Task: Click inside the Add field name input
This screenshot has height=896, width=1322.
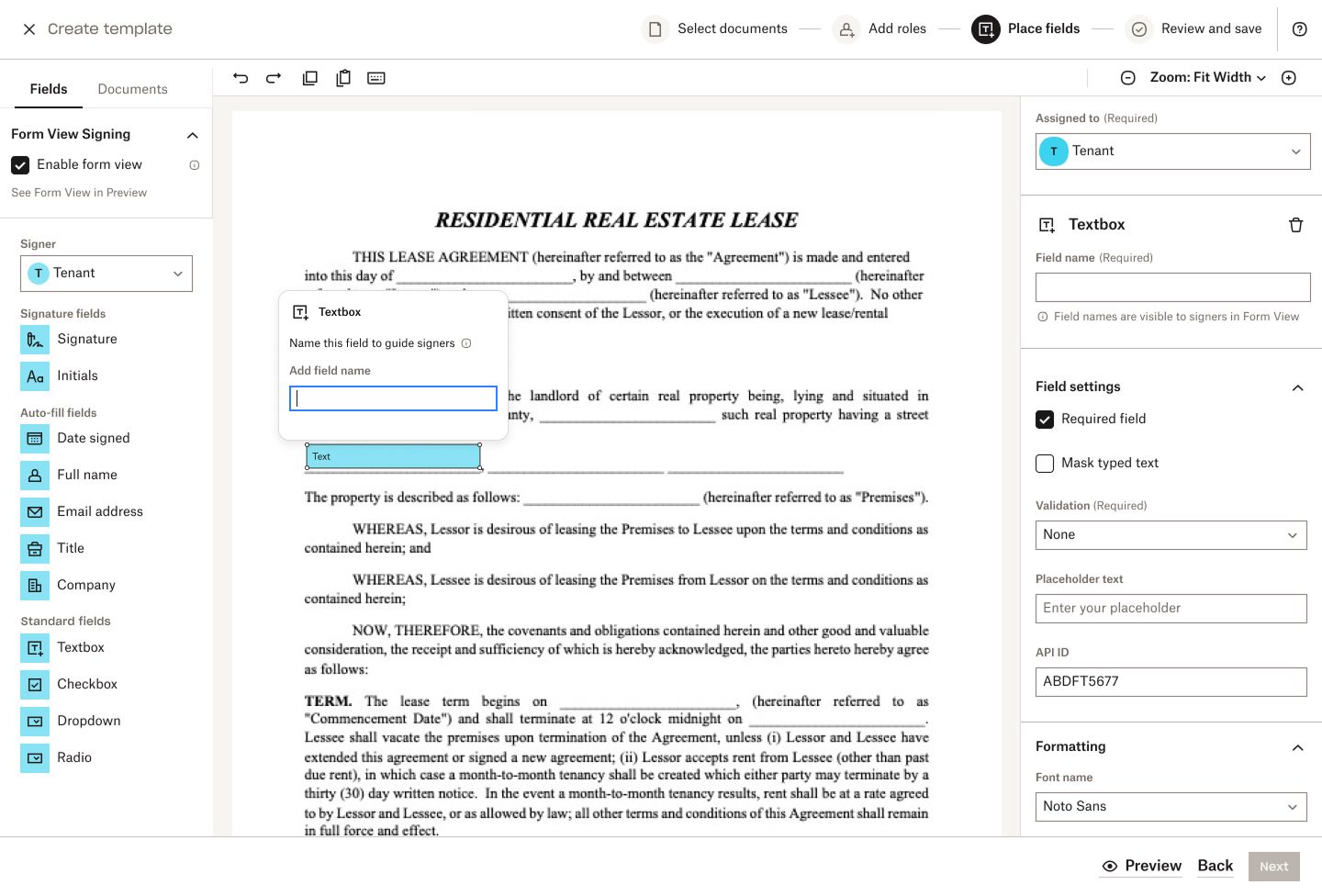Action: tap(392, 398)
